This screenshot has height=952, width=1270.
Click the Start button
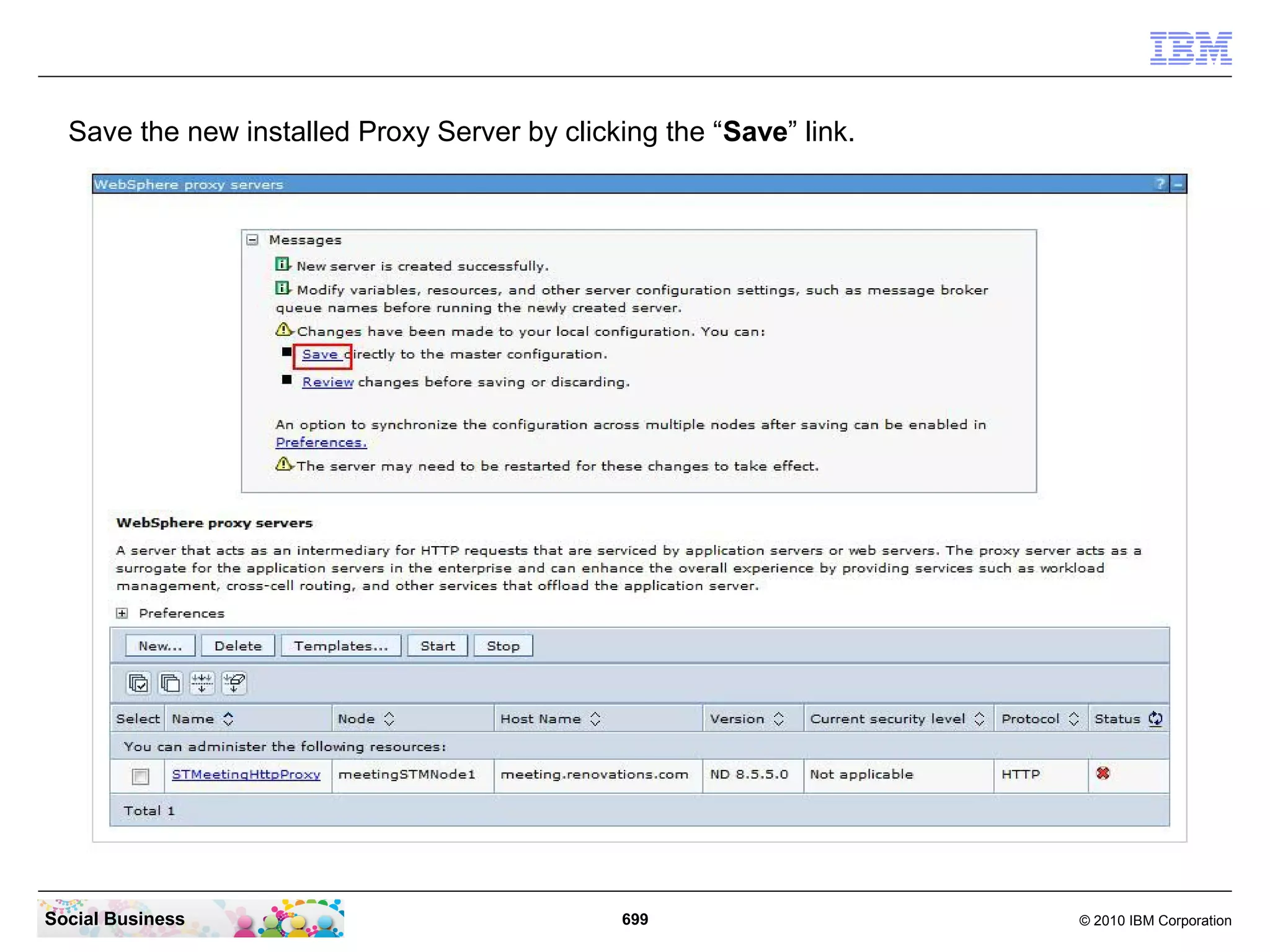click(437, 646)
